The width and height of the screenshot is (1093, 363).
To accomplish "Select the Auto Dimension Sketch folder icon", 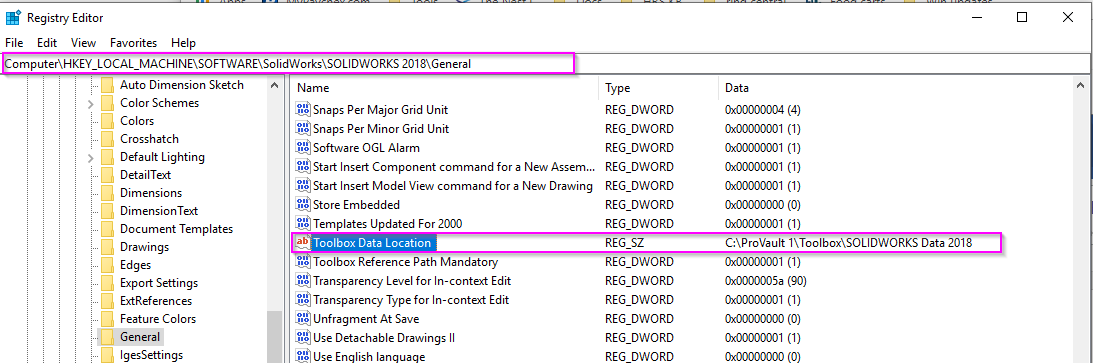I will [x=107, y=85].
